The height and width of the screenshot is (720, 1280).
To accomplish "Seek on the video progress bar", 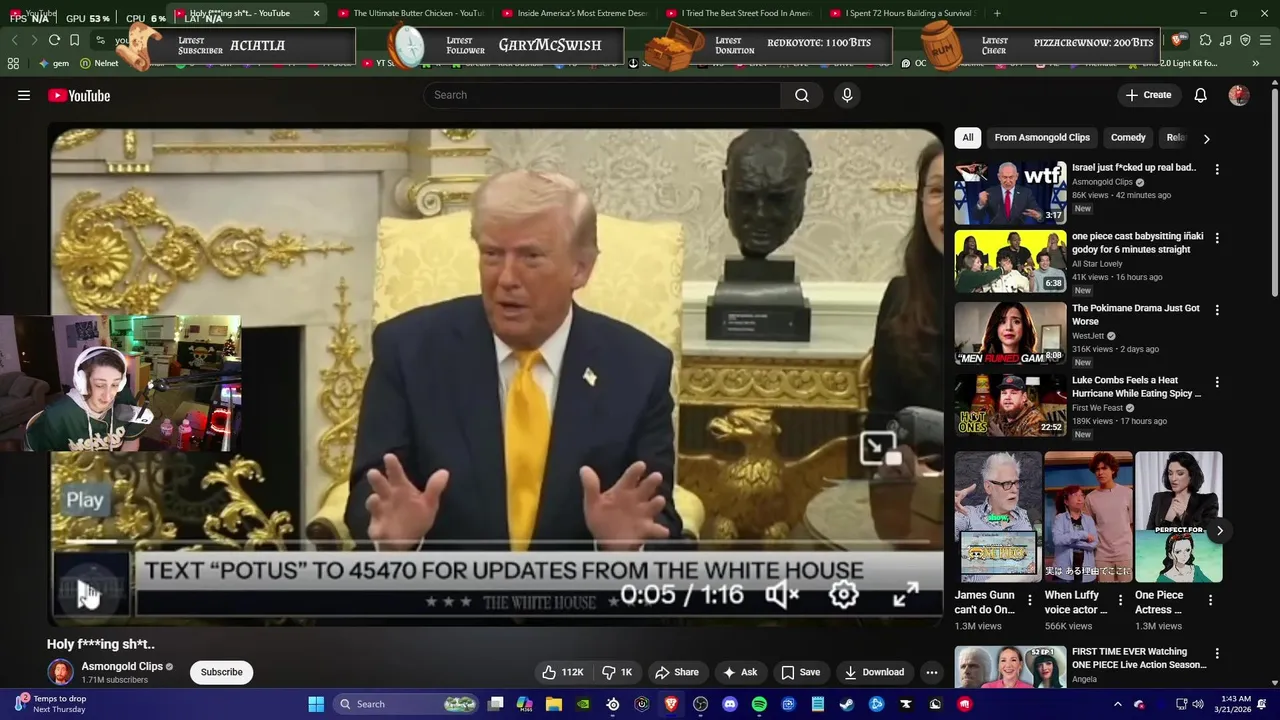I will coord(497,542).
